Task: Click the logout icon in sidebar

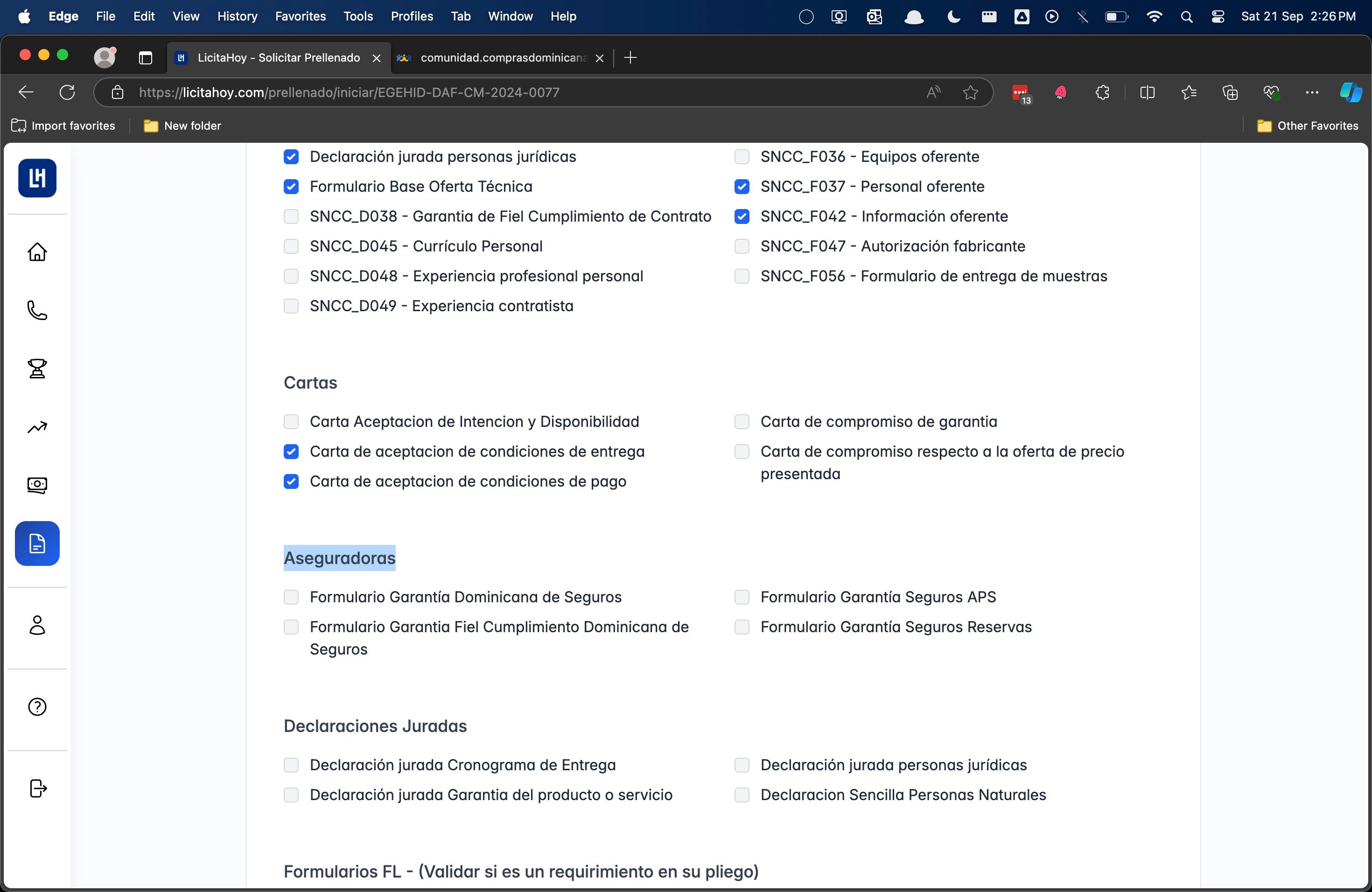Action: pyautogui.click(x=37, y=788)
